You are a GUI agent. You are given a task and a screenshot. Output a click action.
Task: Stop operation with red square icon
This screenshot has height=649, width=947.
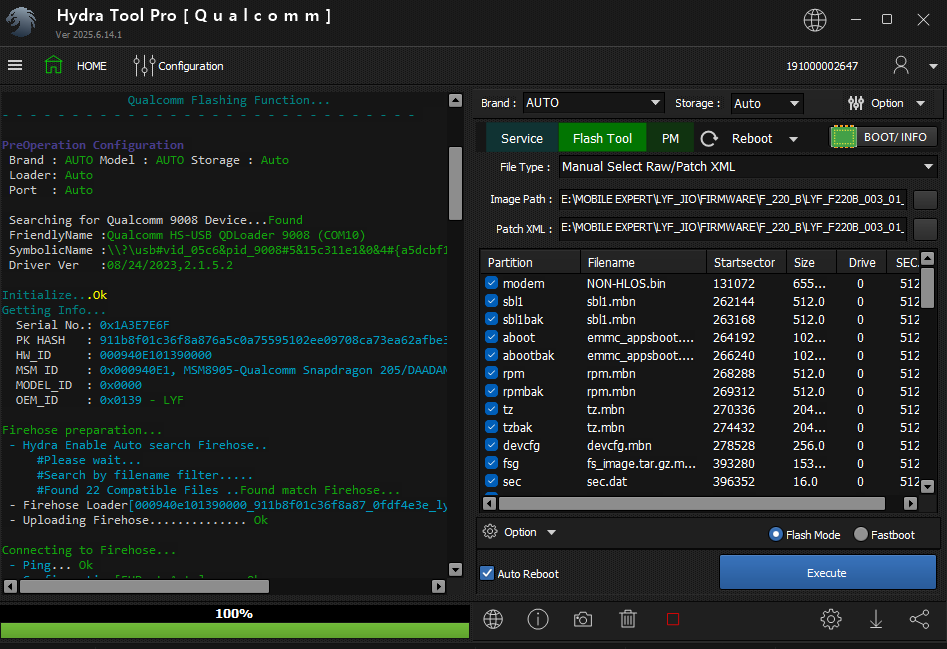pyautogui.click(x=673, y=619)
